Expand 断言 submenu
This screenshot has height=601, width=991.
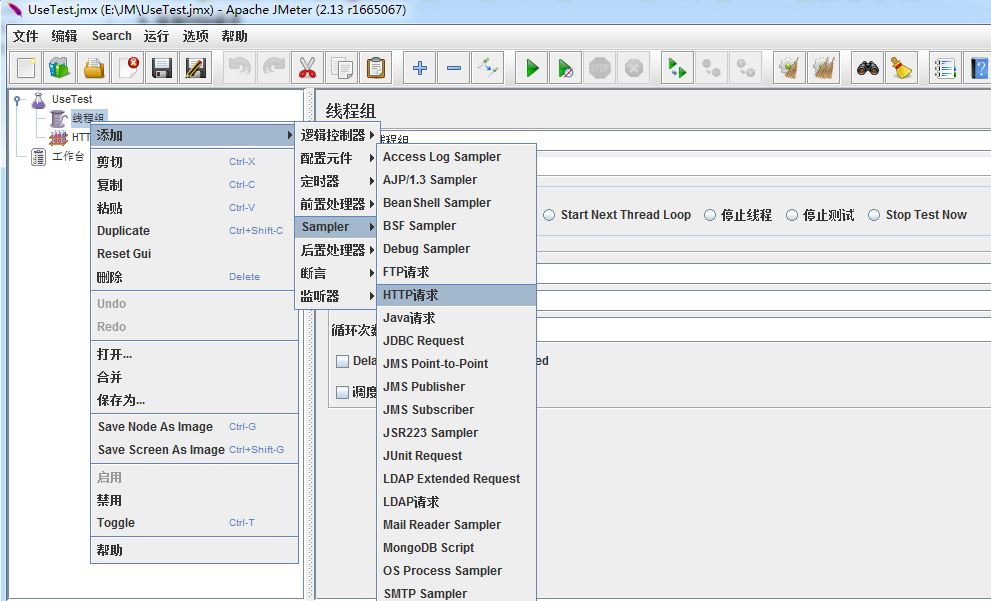337,273
